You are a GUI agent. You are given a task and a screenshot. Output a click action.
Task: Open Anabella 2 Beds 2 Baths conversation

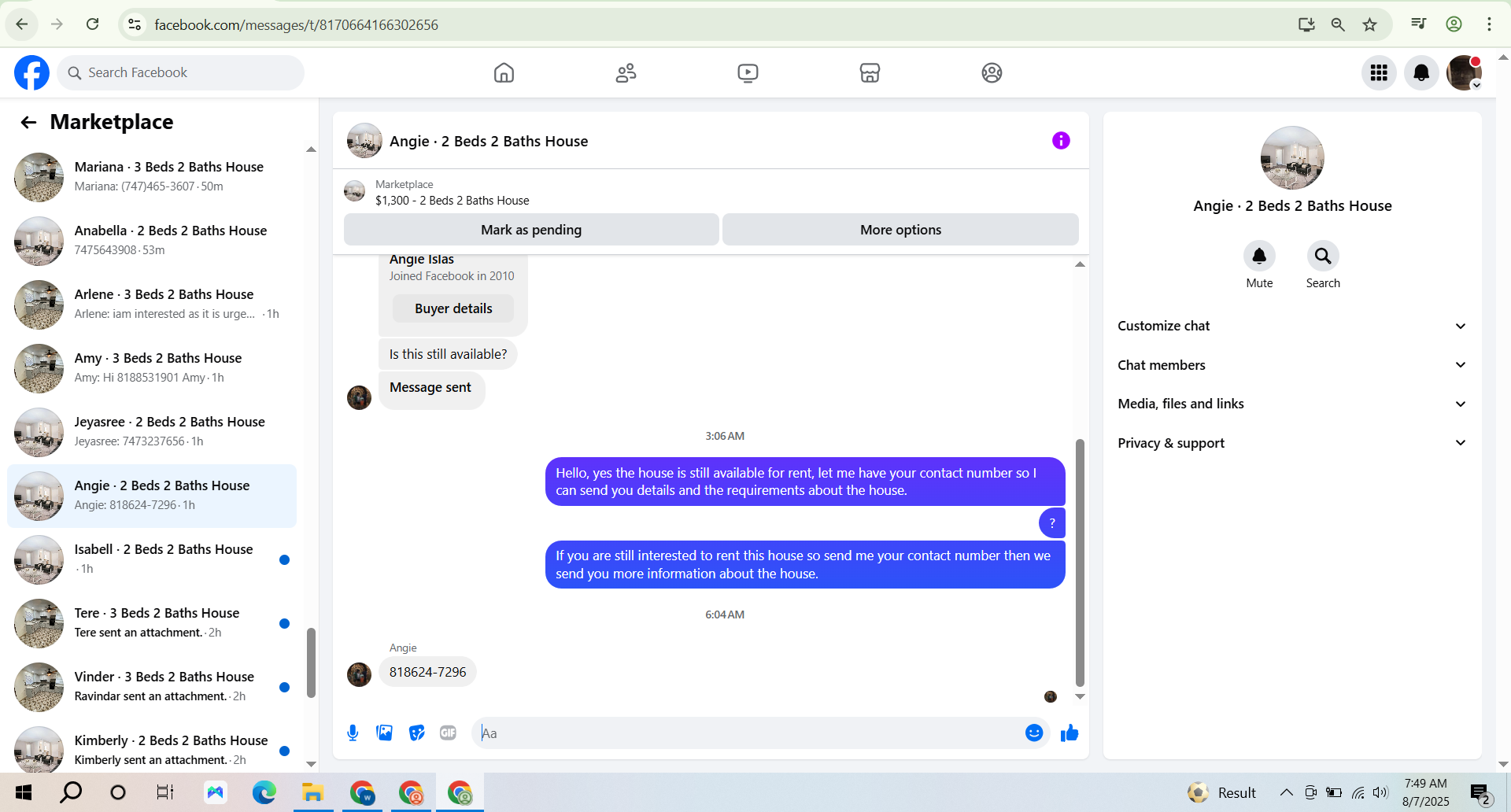pos(152,241)
